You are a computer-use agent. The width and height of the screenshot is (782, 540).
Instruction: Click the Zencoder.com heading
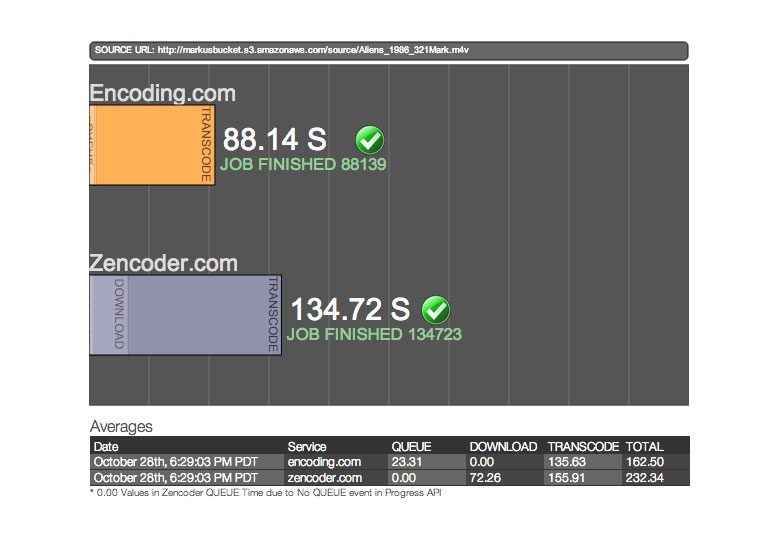click(164, 263)
